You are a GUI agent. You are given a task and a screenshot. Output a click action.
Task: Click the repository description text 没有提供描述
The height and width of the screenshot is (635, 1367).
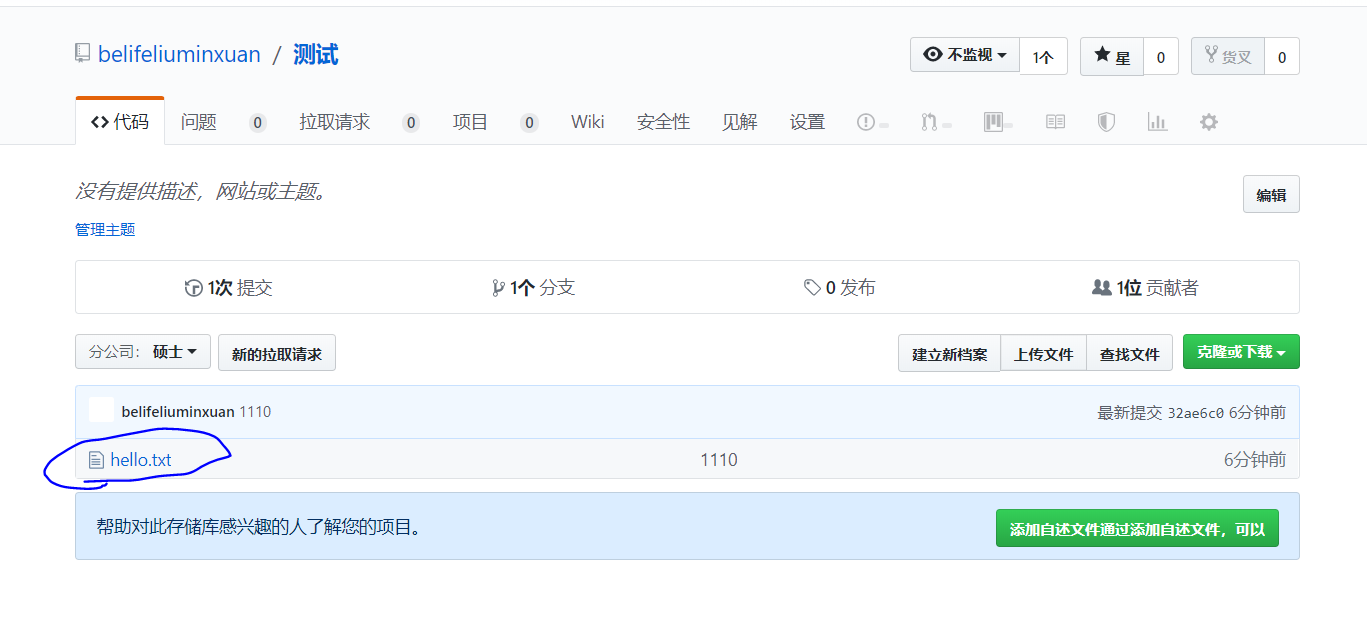point(203,191)
